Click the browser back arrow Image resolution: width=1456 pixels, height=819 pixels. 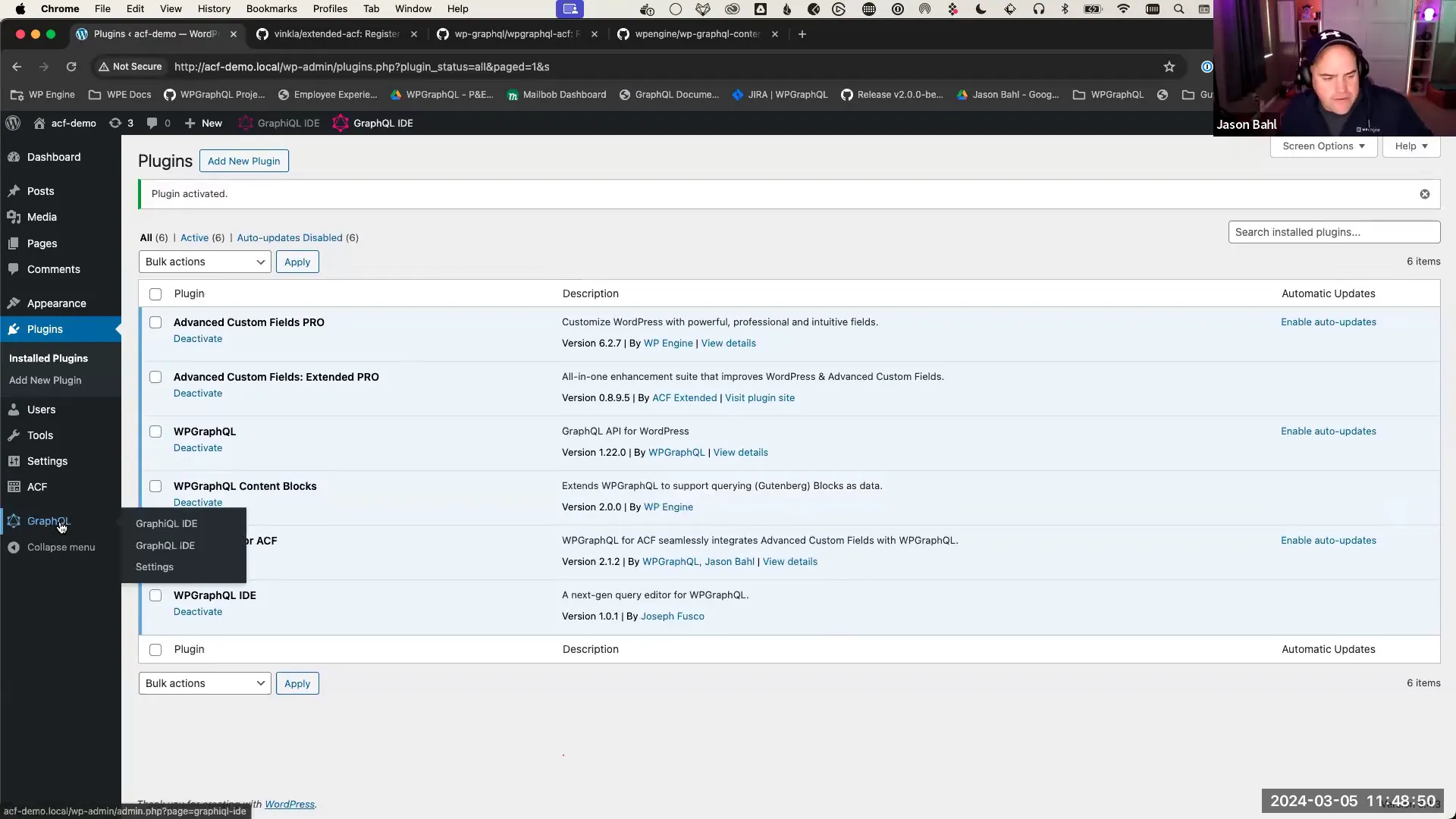coord(17,67)
